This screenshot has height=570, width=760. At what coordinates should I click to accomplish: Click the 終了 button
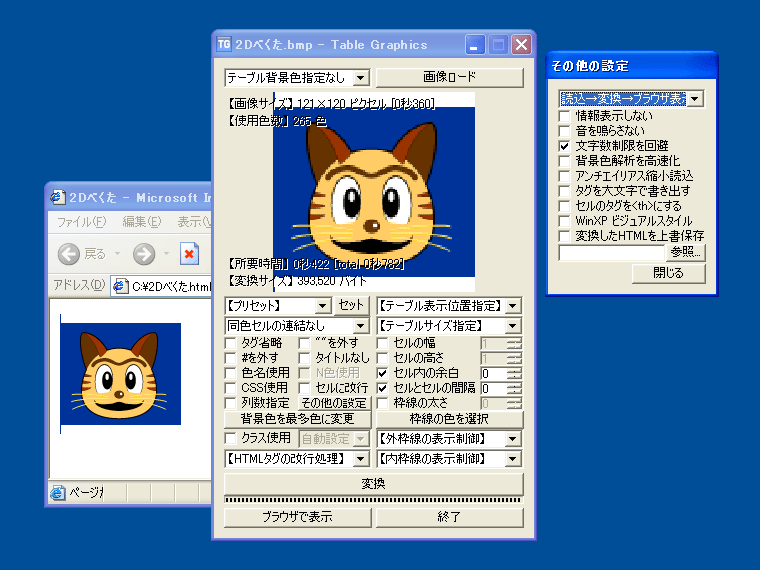pyautogui.click(x=450, y=517)
